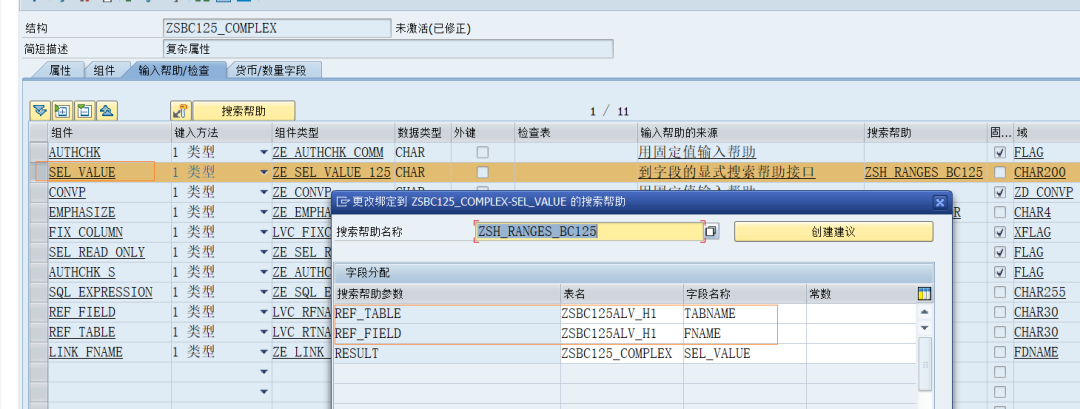Click the FNAME field name cell
1080x409 pixels.
click(x=744, y=333)
